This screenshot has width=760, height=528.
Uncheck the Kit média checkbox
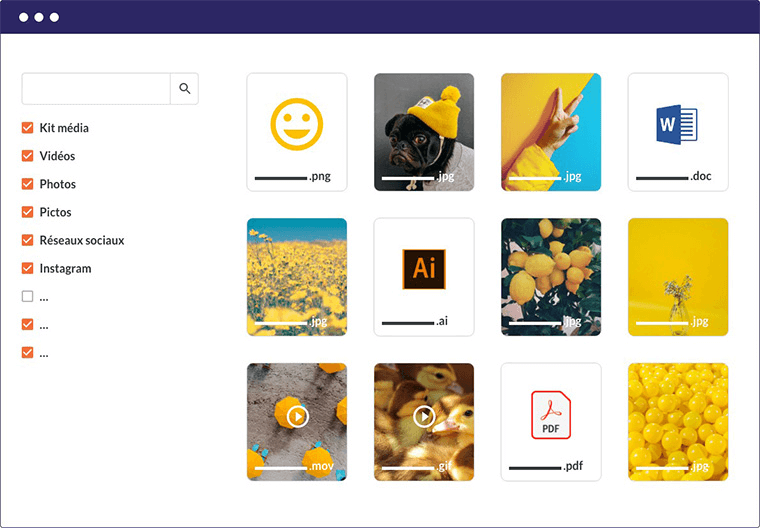(x=28, y=128)
